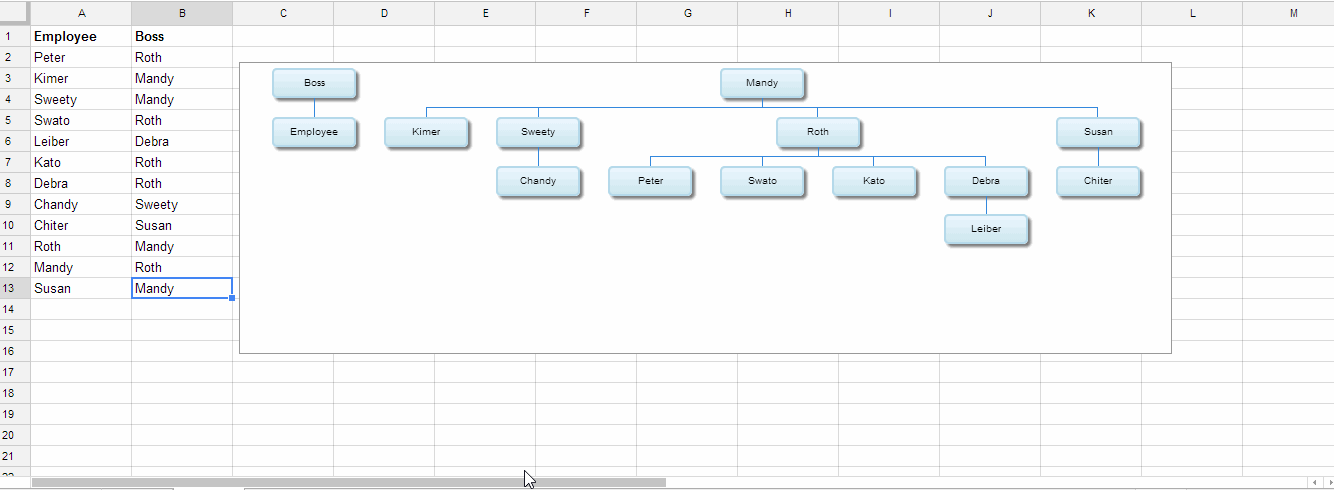Select cell containing Swato in column A
The width and height of the screenshot is (1334, 490).
[x=81, y=120]
